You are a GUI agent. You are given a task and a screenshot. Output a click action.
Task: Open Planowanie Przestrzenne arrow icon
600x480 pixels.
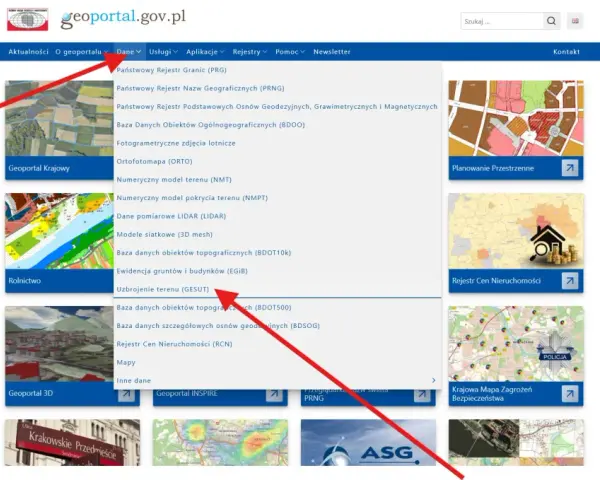pyautogui.click(x=570, y=168)
